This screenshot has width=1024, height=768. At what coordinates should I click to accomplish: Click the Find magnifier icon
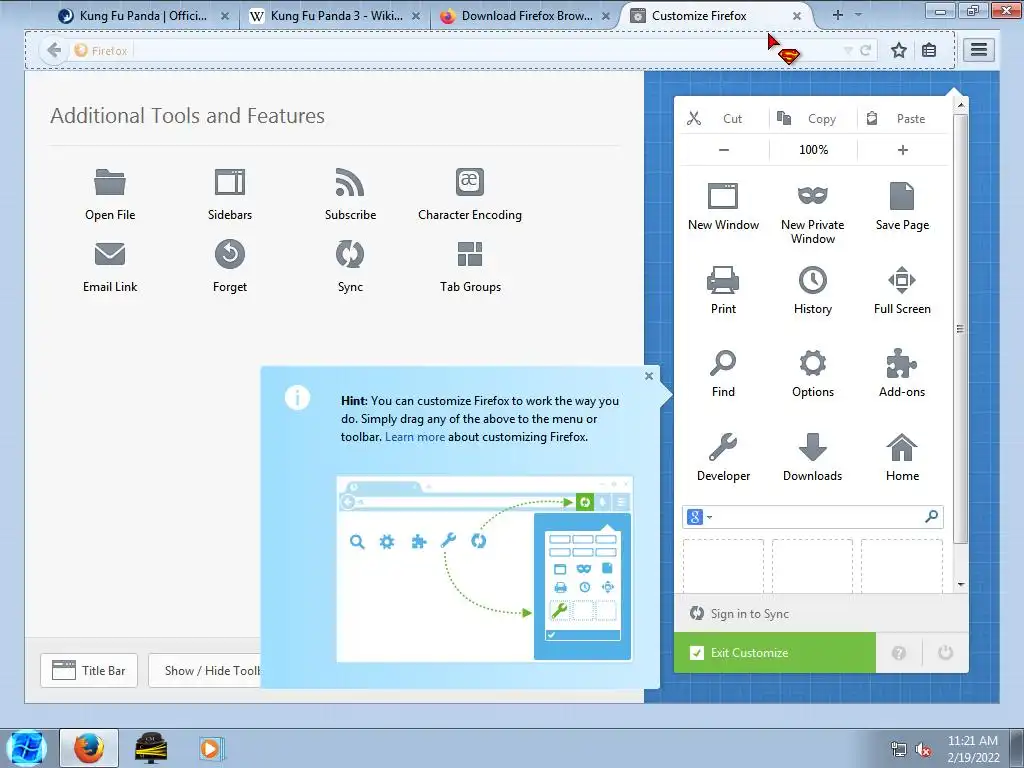pos(723,363)
